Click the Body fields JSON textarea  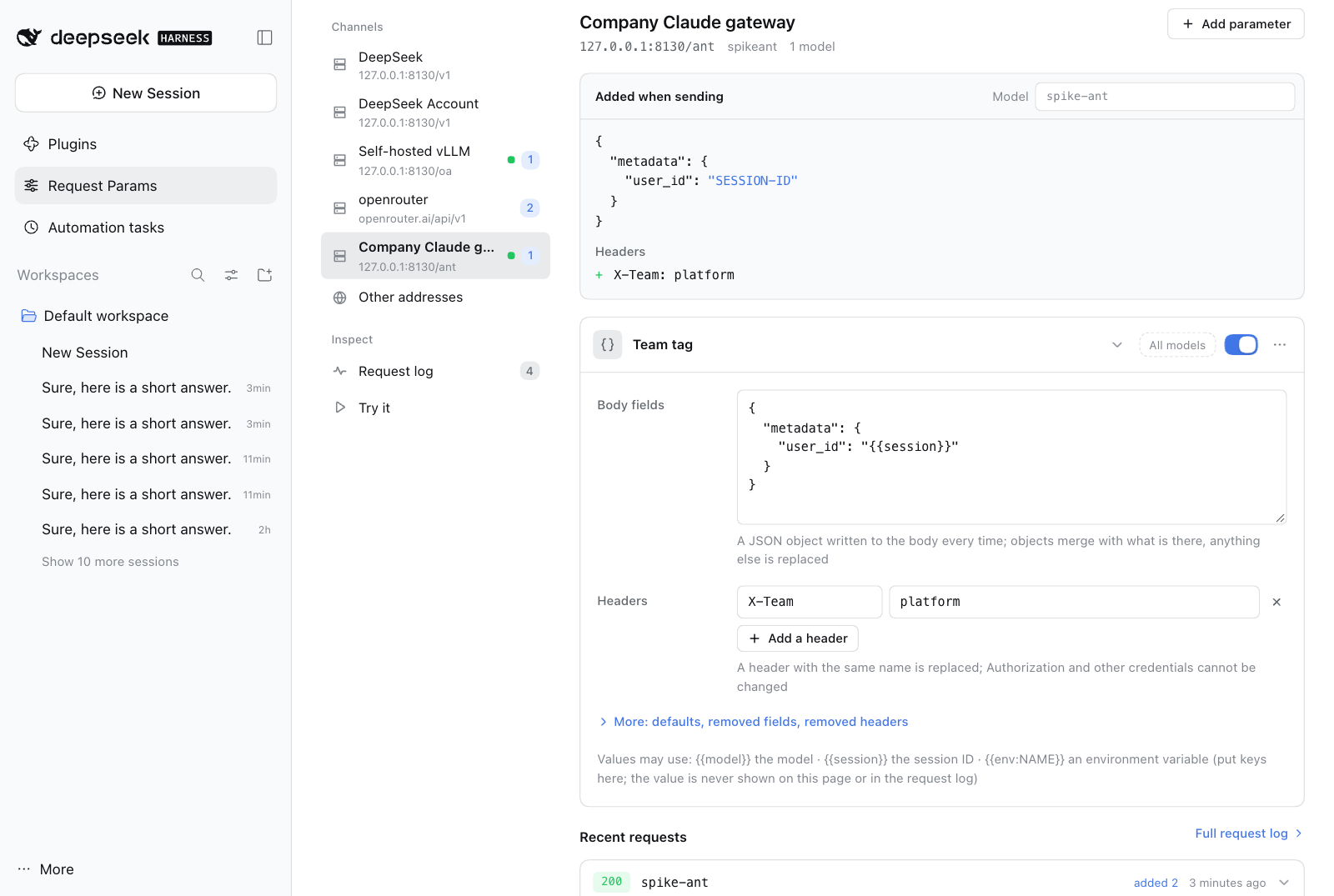(x=1011, y=457)
